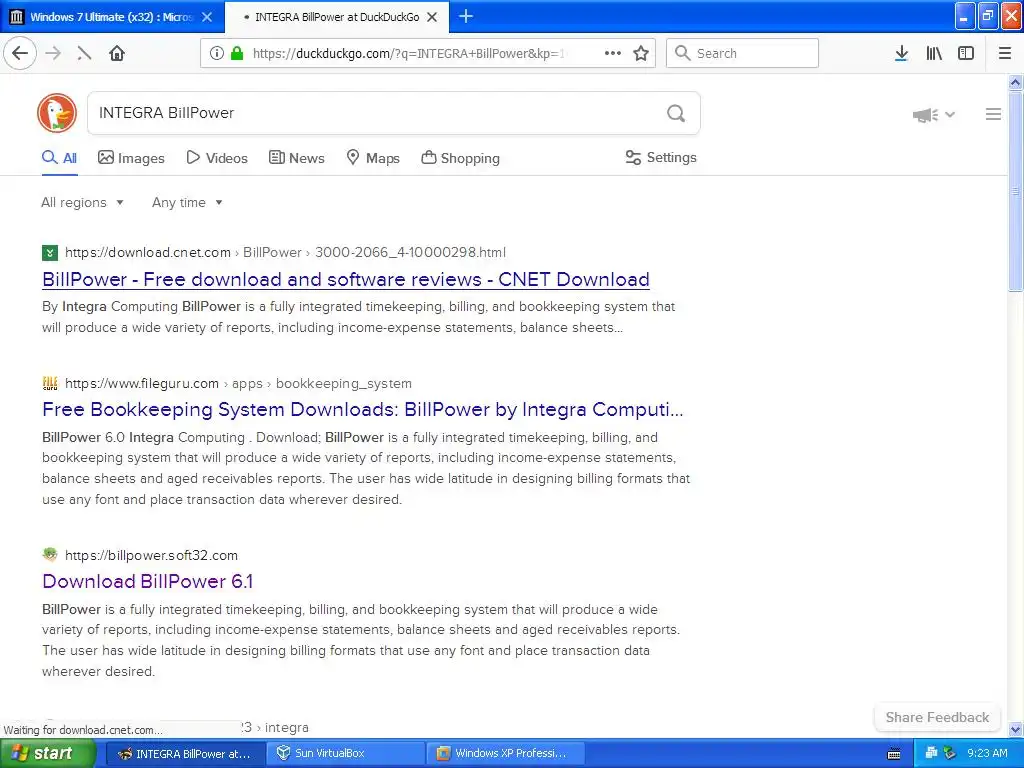The width and height of the screenshot is (1024, 768).
Task: Open the Firefox hamburger menu
Action: point(1005,53)
